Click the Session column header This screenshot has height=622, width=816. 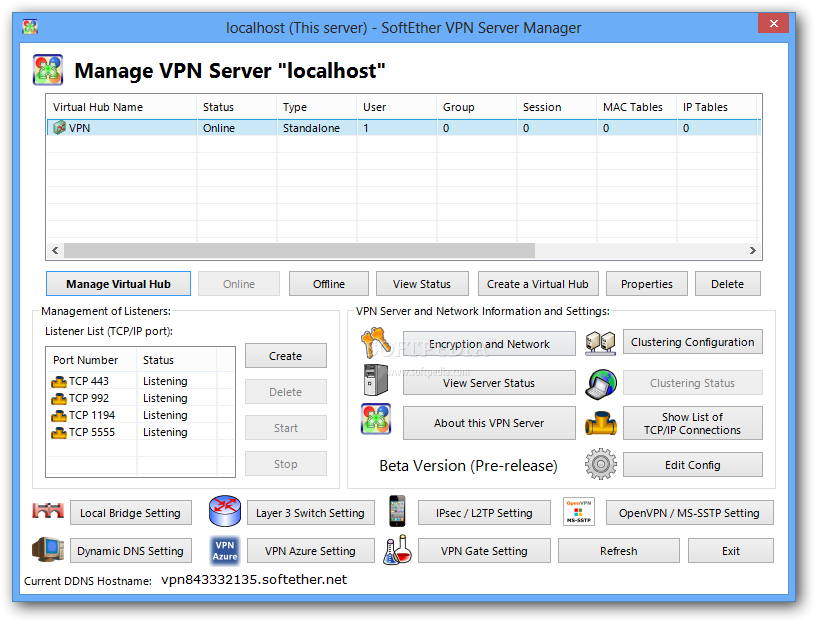point(557,107)
